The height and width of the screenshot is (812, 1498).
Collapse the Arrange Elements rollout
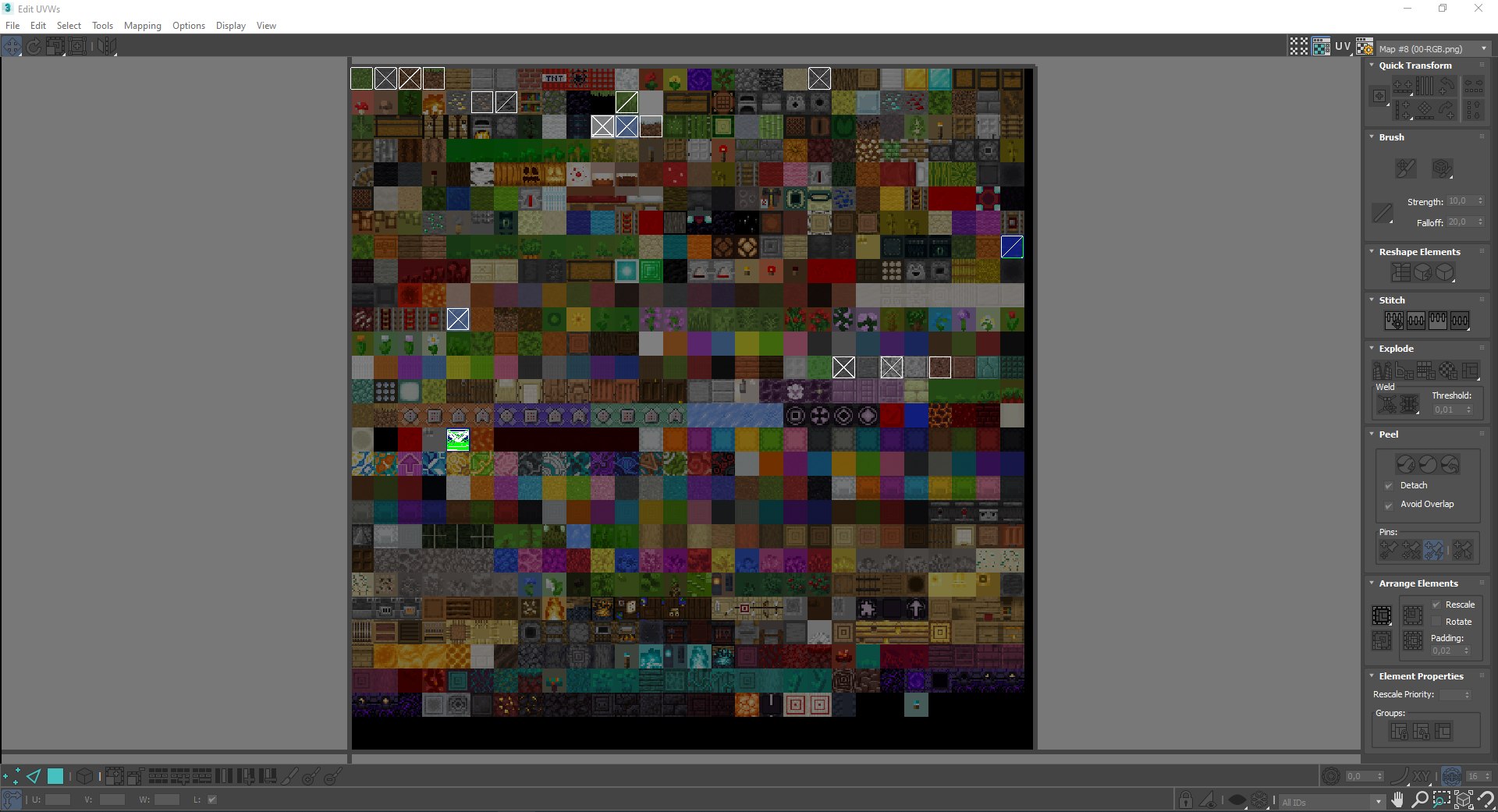(1372, 583)
